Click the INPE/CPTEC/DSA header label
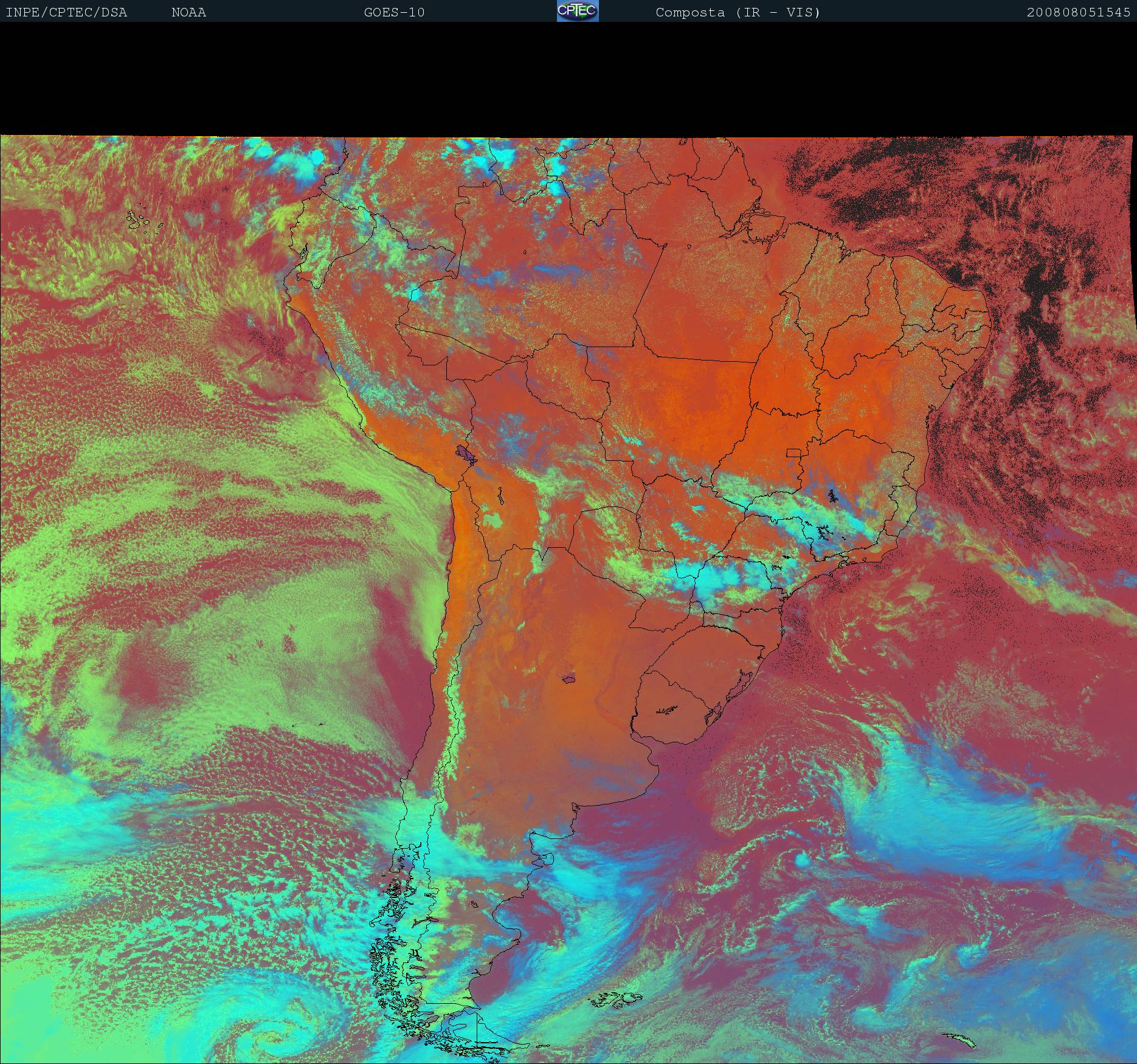 pos(66,12)
